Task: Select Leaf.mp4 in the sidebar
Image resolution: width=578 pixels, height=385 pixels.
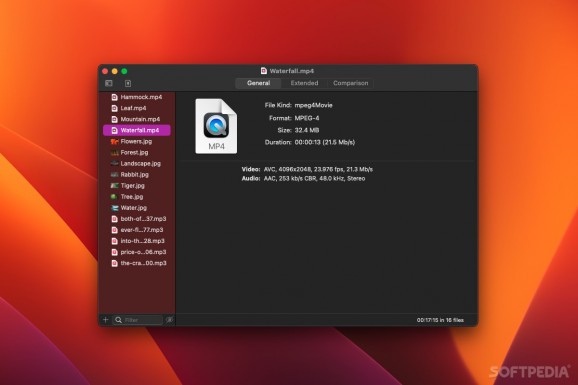Action: point(137,108)
